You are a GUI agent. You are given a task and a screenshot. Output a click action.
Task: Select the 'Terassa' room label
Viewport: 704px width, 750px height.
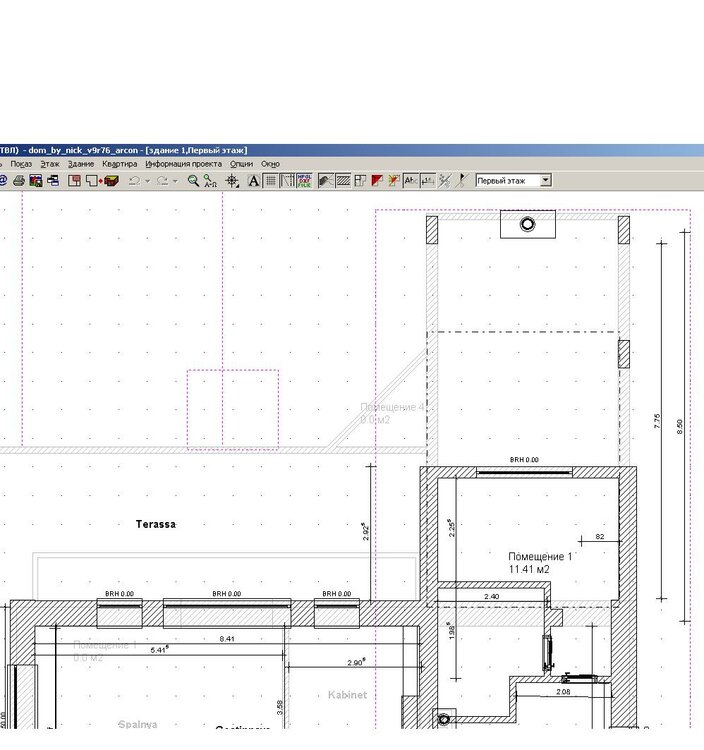[x=156, y=524]
